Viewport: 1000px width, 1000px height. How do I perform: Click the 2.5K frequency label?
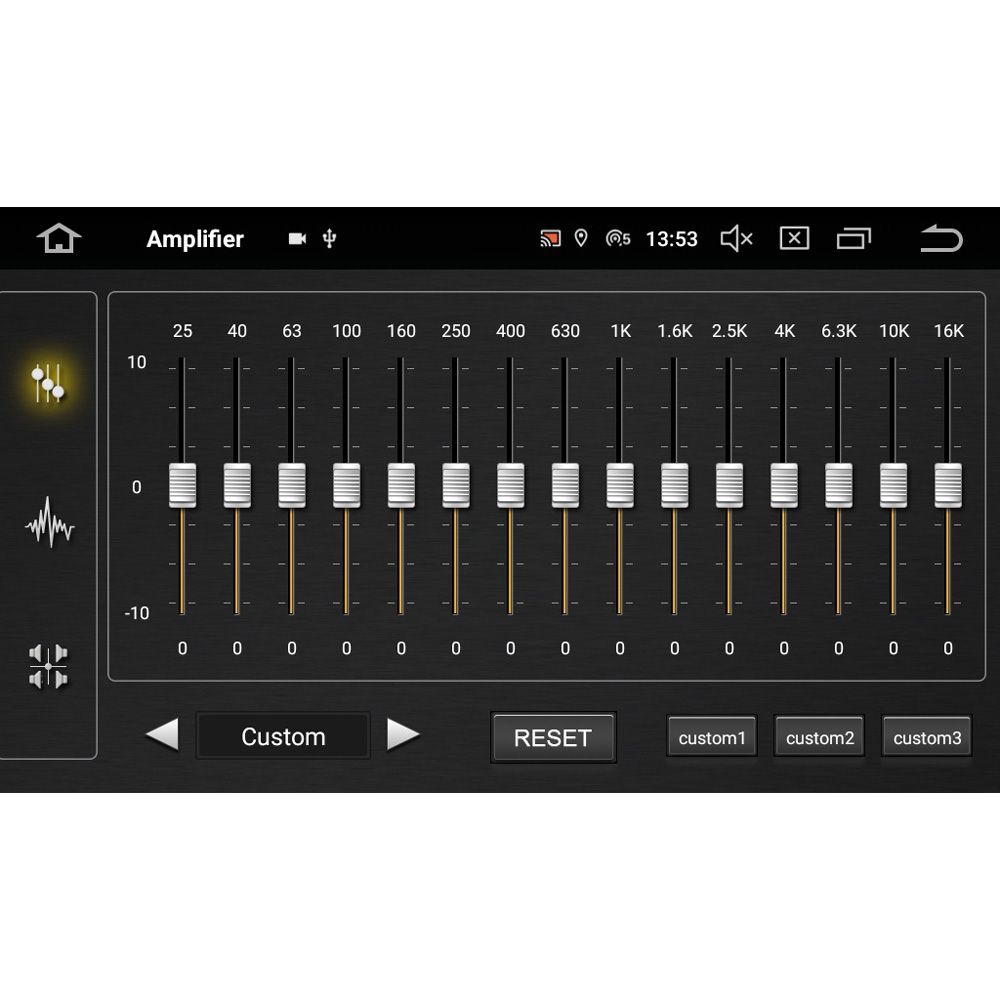[730, 331]
